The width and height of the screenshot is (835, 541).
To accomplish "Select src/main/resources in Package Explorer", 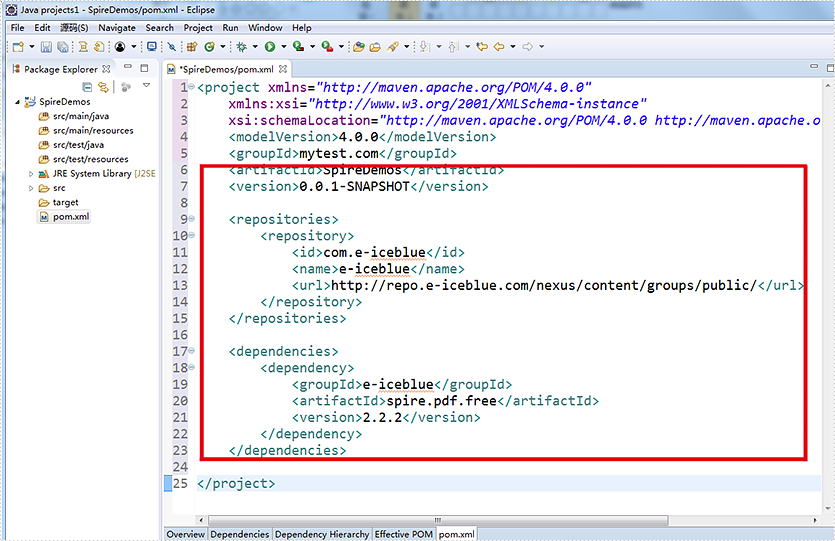I will tap(86, 130).
